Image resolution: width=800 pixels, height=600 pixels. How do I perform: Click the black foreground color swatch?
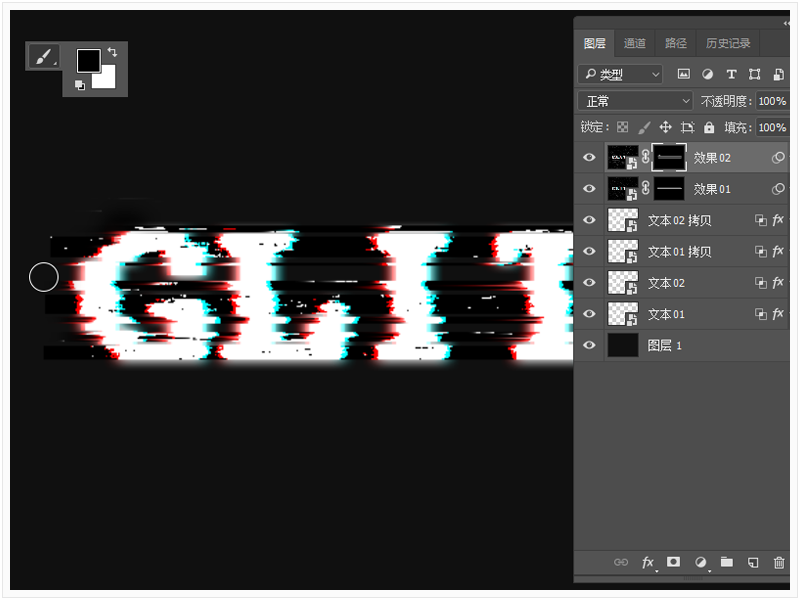(x=88, y=60)
